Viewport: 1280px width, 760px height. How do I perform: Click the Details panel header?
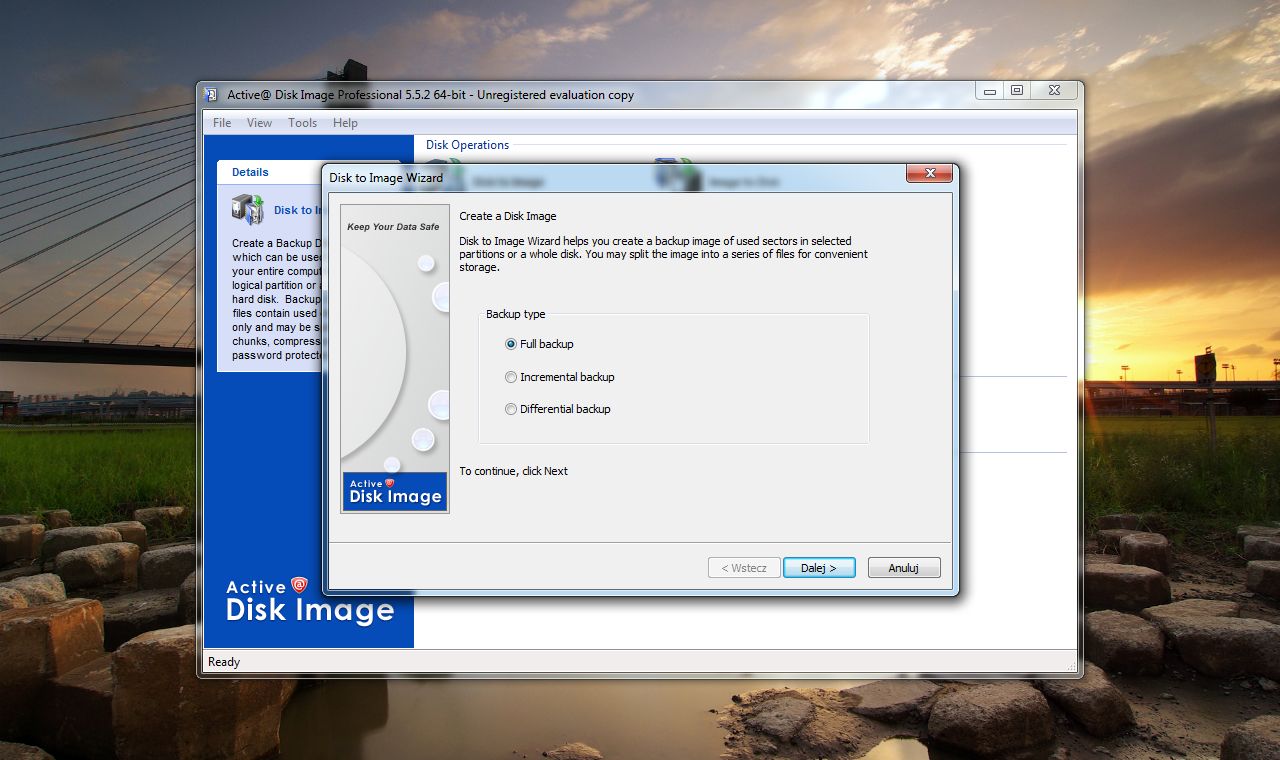point(250,172)
